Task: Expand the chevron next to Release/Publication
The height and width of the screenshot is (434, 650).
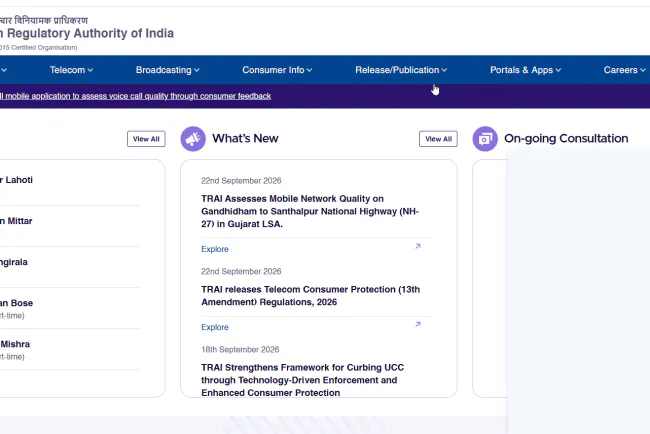Action: 444,70
